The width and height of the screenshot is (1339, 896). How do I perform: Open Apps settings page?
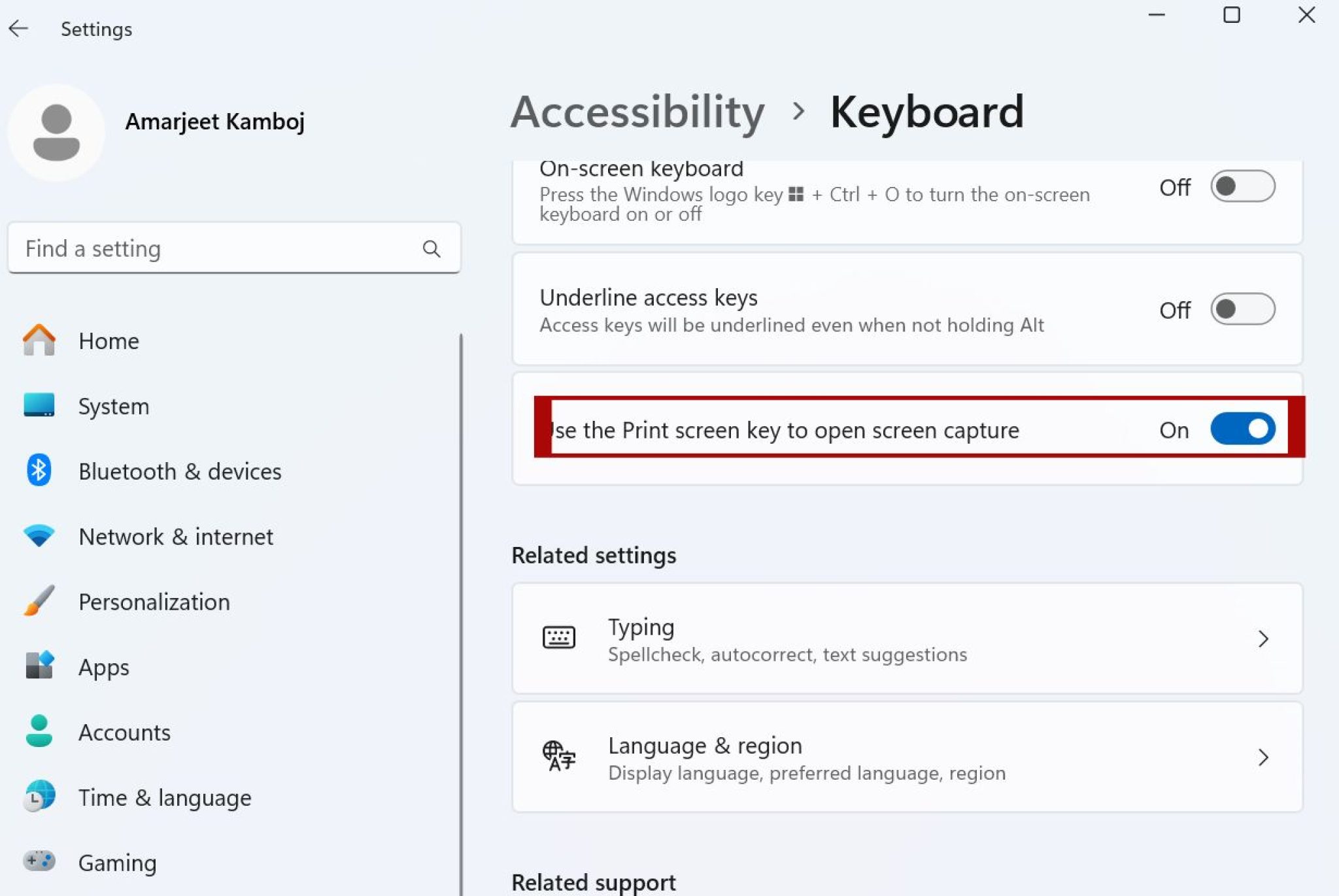[x=103, y=667]
